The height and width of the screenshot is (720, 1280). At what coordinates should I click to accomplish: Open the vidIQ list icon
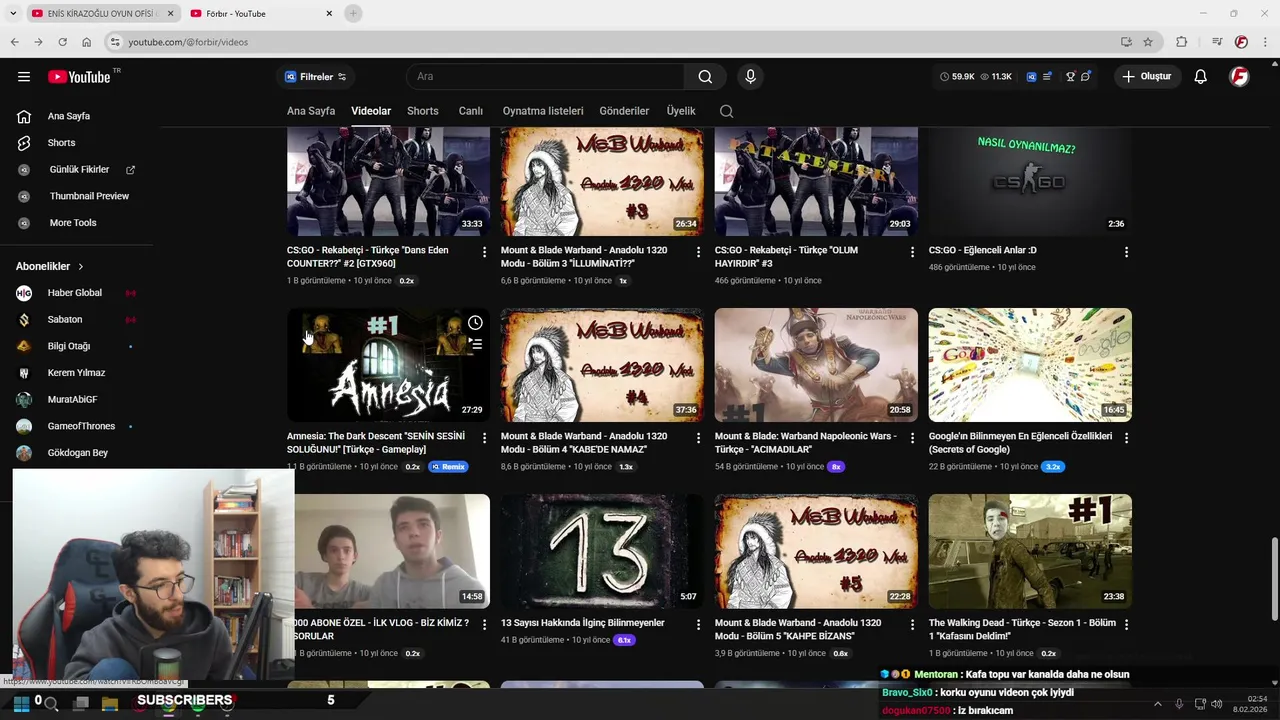click(1047, 77)
